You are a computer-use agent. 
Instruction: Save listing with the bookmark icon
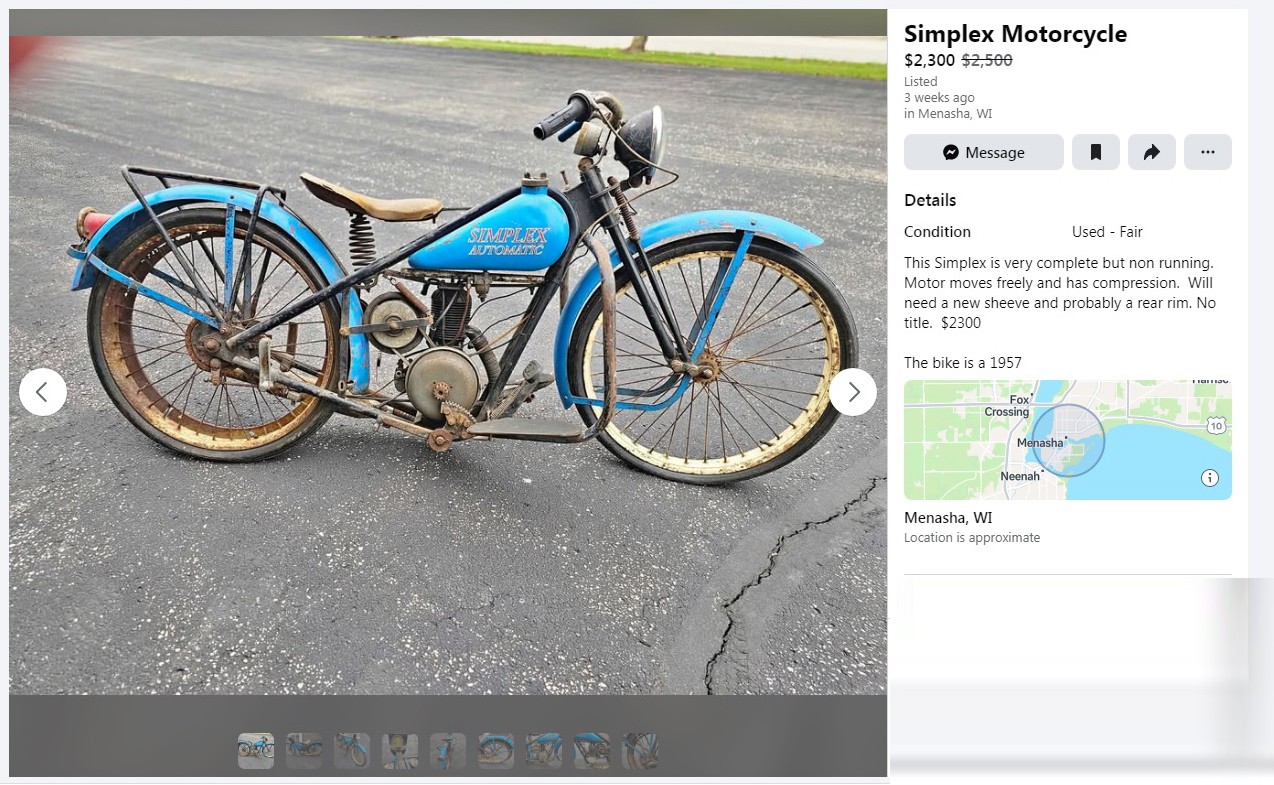[1095, 152]
